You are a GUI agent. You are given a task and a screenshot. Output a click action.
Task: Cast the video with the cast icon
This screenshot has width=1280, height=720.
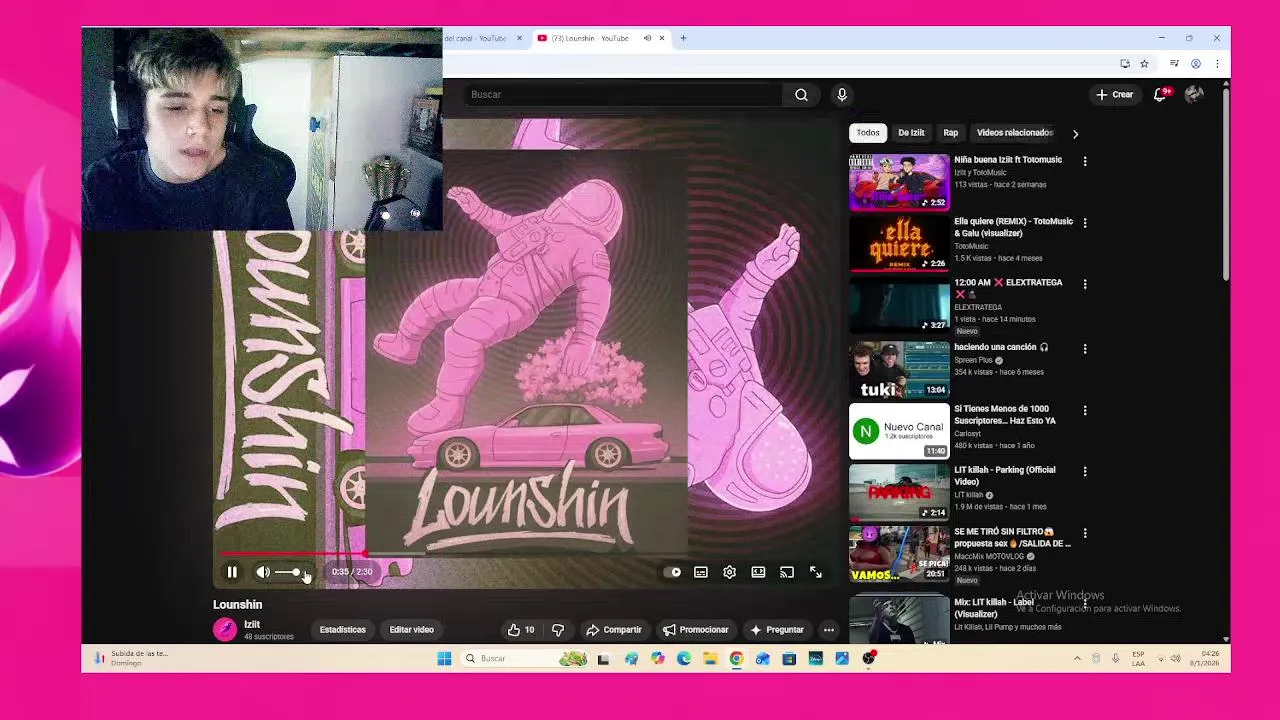[787, 572]
